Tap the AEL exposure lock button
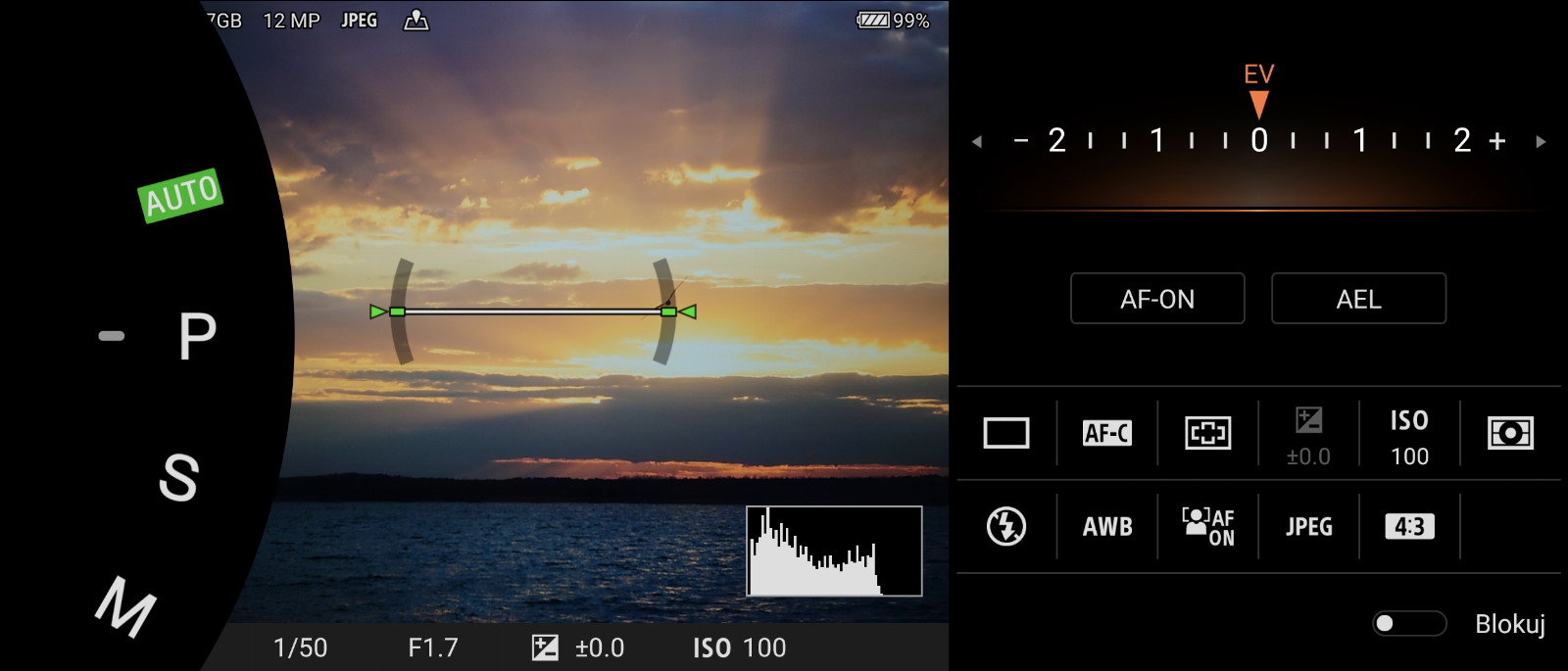This screenshot has width=1568, height=671. (1358, 299)
